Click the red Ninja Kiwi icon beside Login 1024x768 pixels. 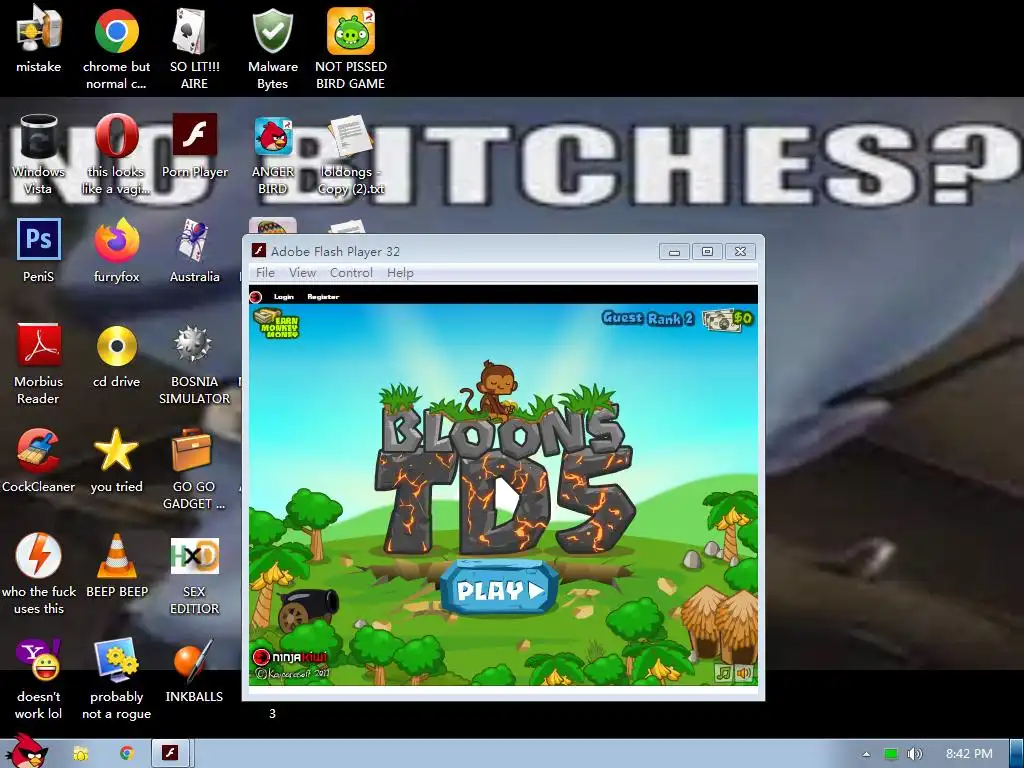256,297
